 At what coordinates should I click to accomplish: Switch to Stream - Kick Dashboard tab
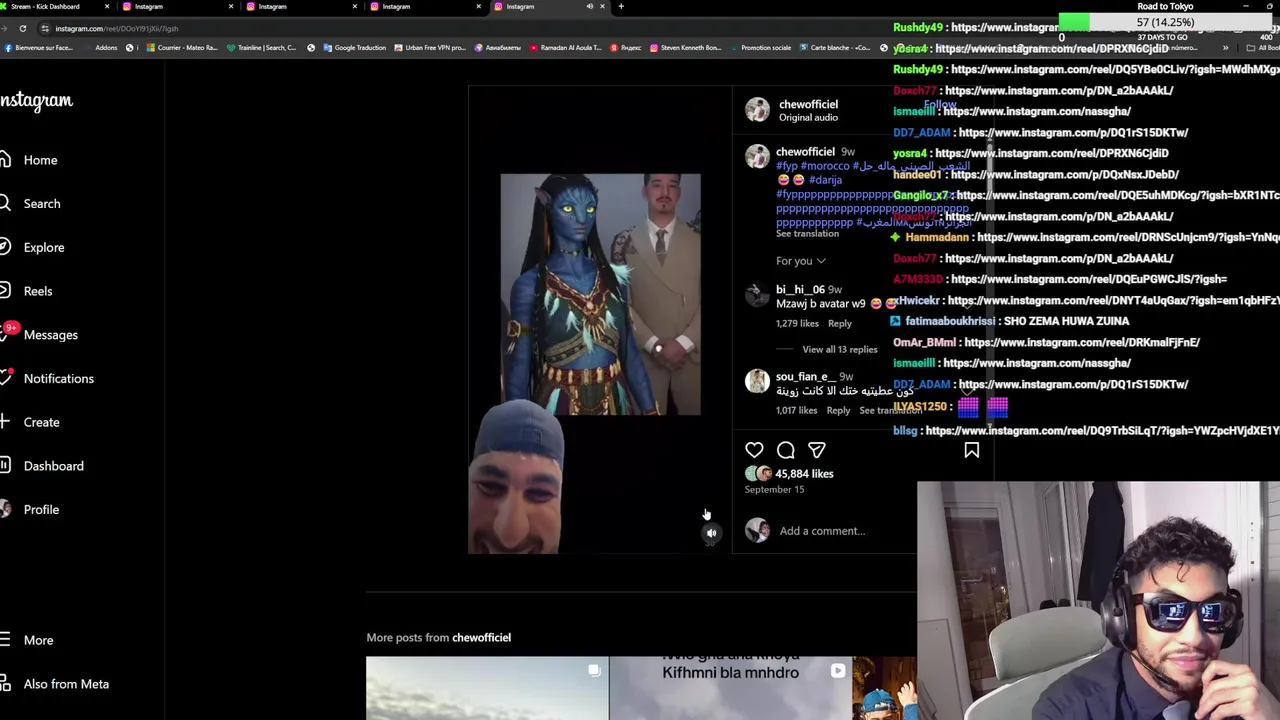point(55,6)
